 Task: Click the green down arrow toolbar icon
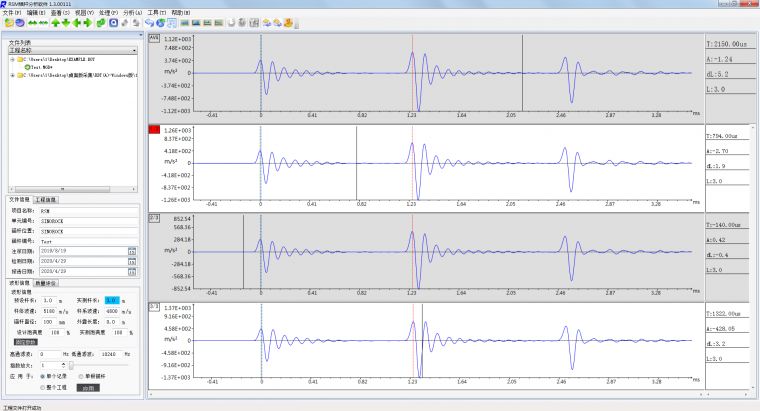tap(66, 22)
